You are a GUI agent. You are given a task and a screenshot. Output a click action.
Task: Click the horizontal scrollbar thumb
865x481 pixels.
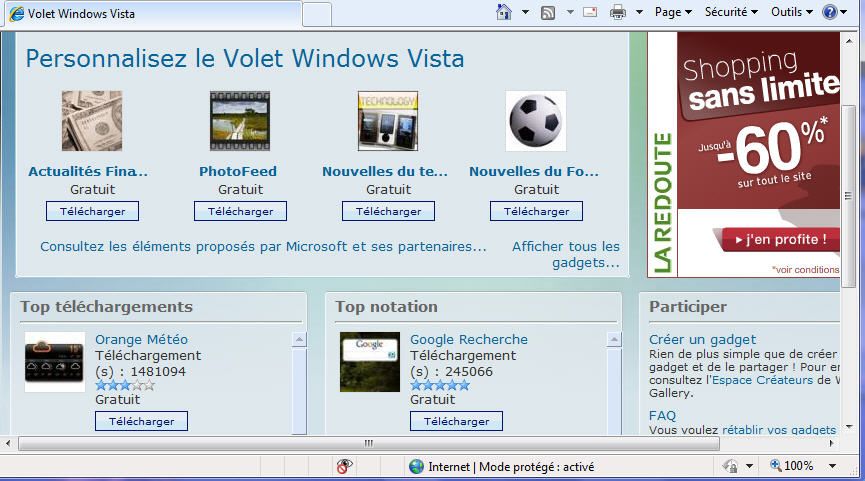coord(369,443)
